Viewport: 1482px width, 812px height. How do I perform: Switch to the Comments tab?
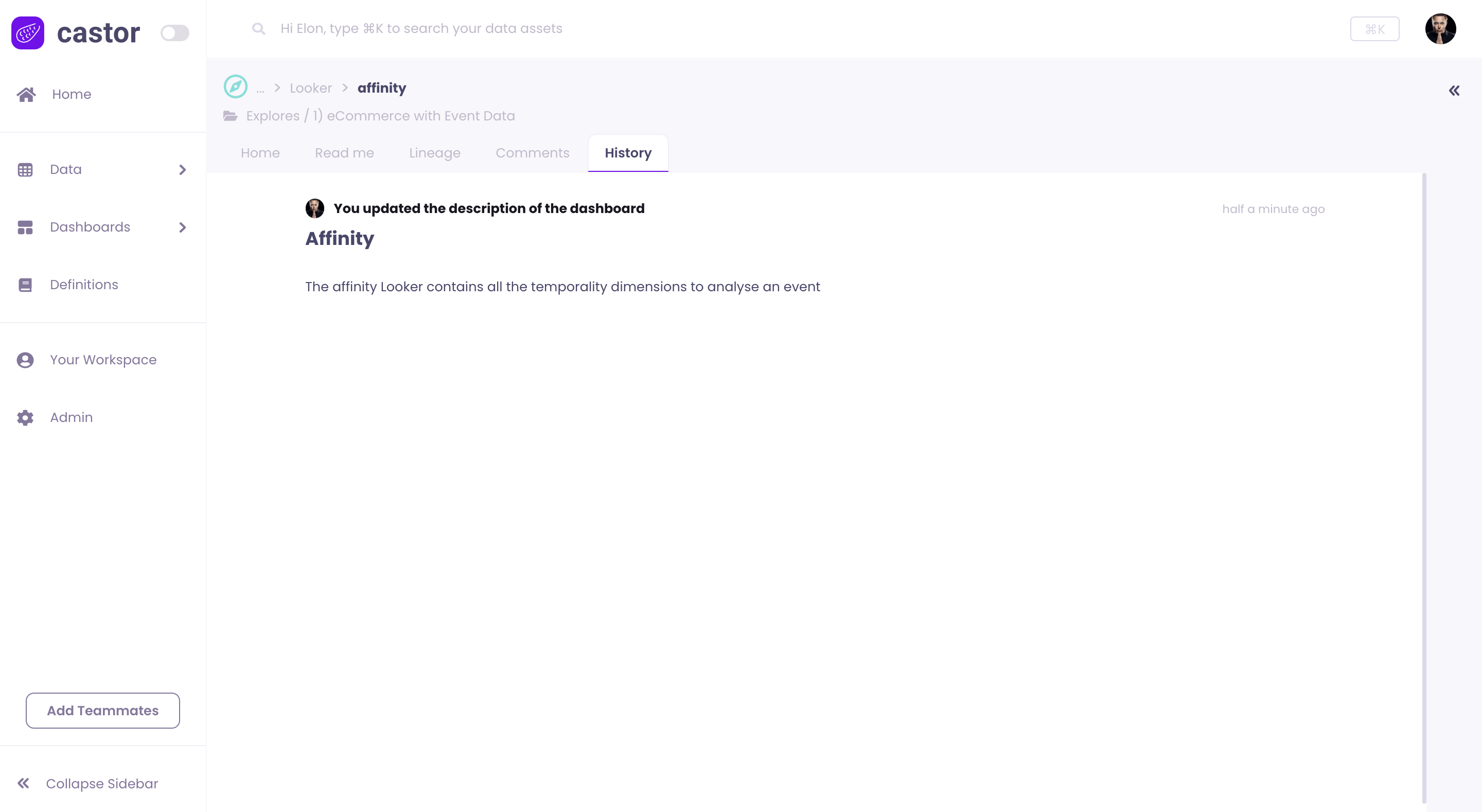pyautogui.click(x=532, y=153)
